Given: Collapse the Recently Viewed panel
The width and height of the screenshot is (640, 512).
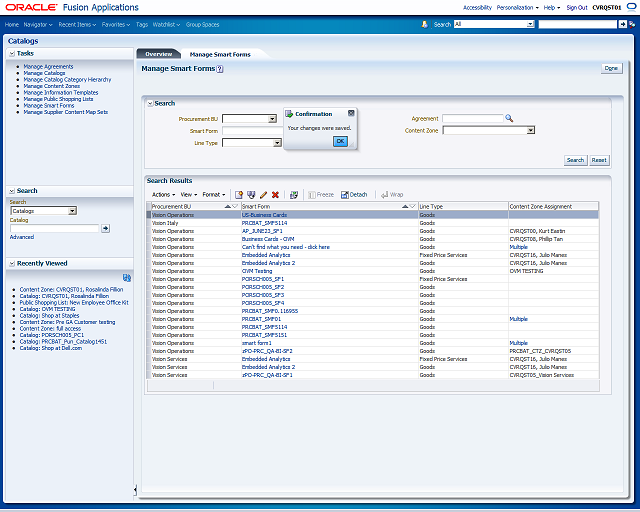Looking at the screenshot, I should pyautogui.click(x=12, y=263).
